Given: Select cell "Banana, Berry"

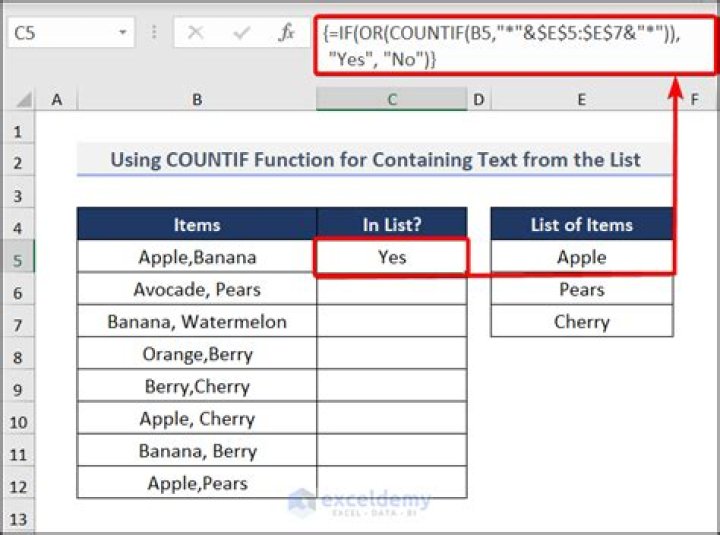Looking at the screenshot, I should click(197, 451).
